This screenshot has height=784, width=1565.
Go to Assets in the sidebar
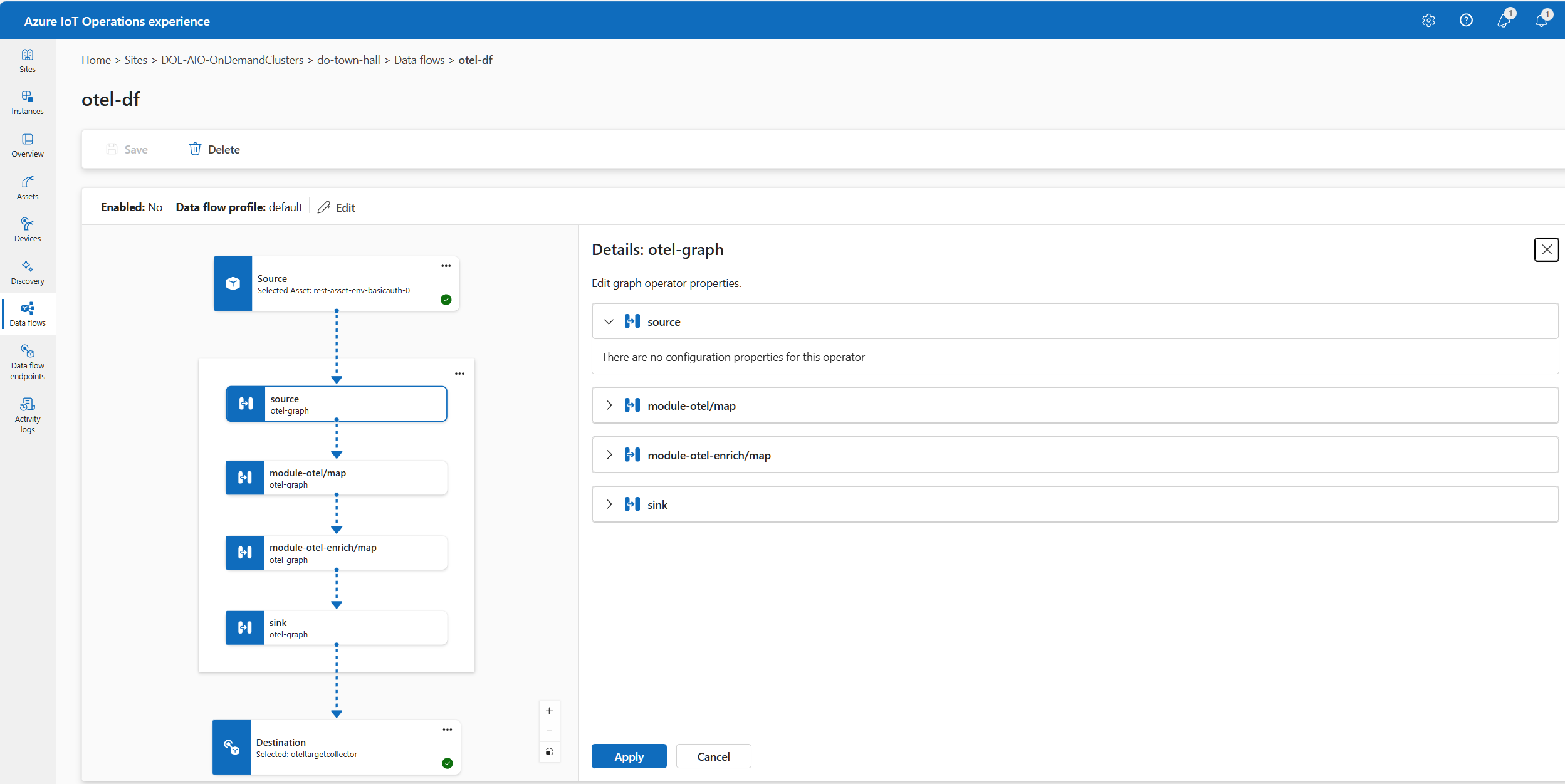click(28, 188)
